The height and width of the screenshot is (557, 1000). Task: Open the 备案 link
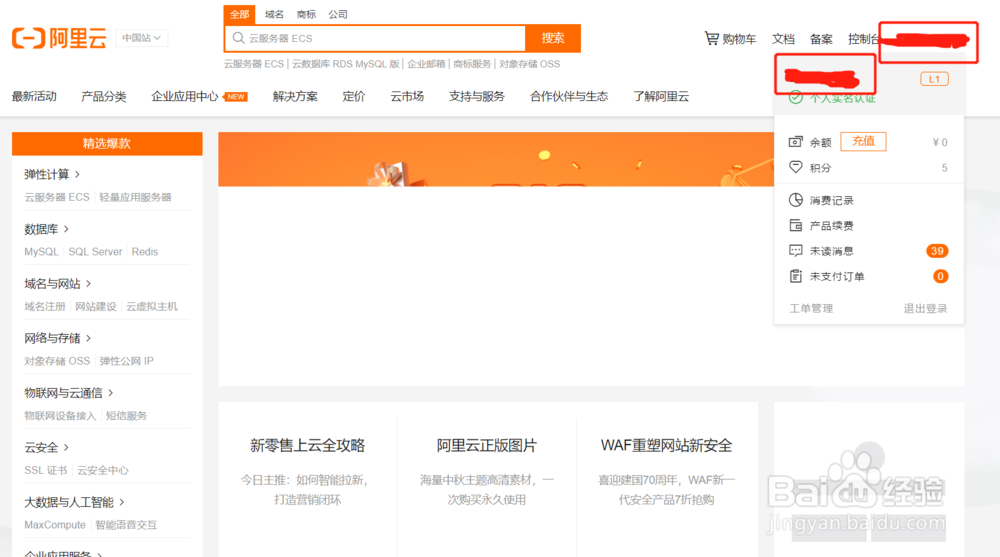(821, 39)
